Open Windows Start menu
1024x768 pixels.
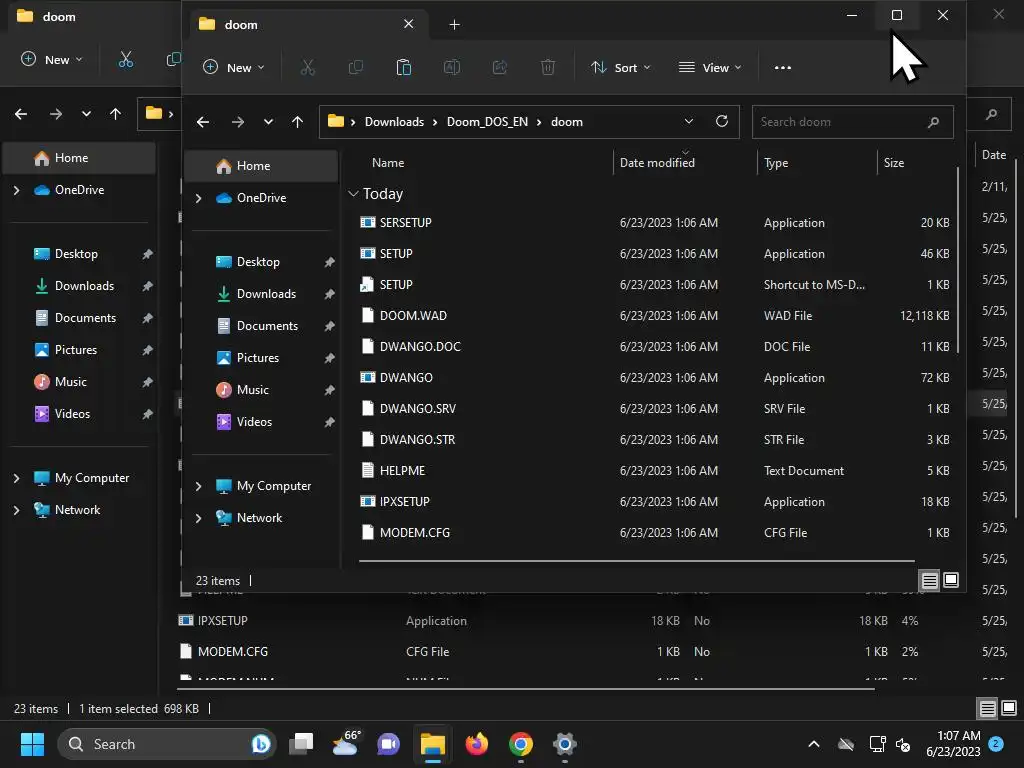[32, 744]
